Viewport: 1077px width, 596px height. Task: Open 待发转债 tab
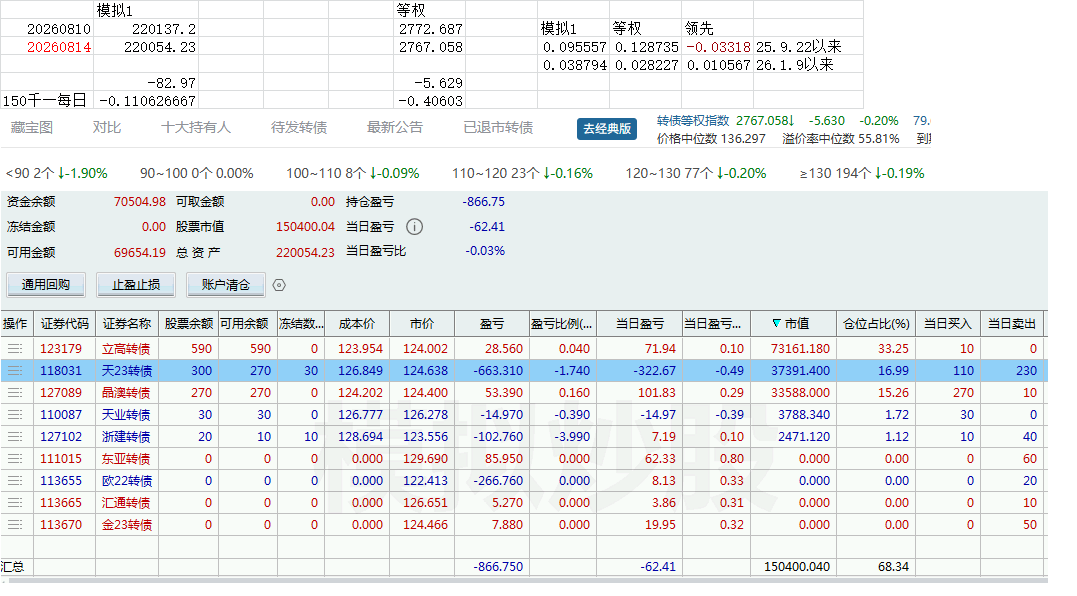299,128
